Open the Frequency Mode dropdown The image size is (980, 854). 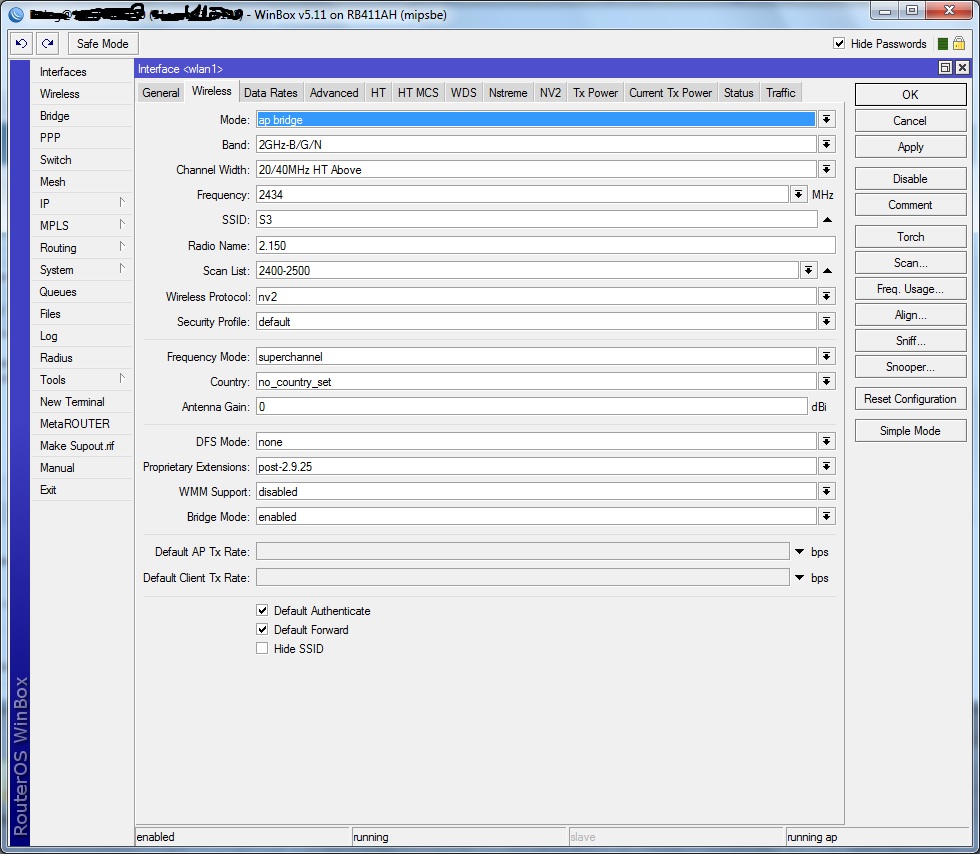[827, 356]
